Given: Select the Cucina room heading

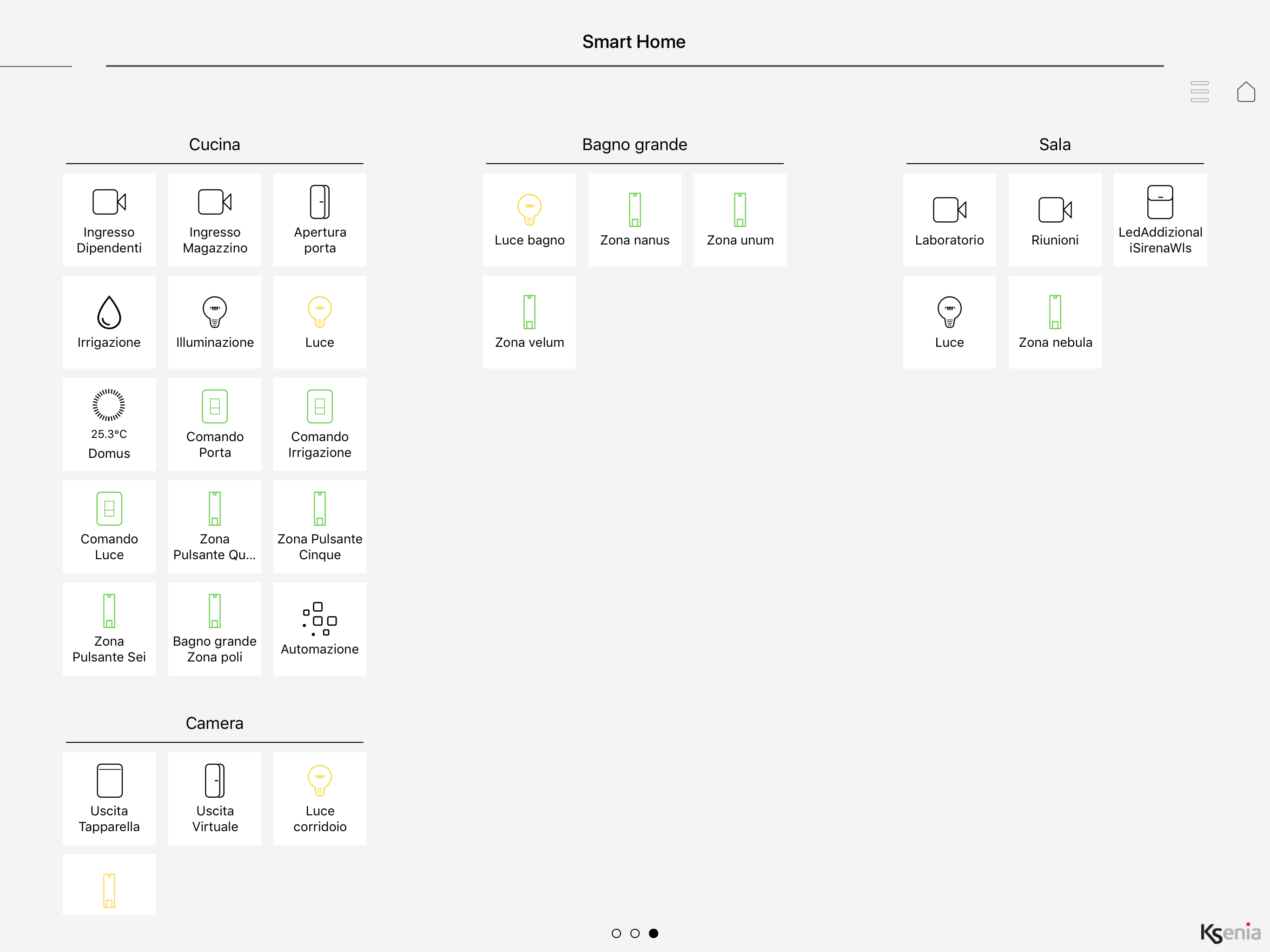Looking at the screenshot, I should (x=215, y=145).
